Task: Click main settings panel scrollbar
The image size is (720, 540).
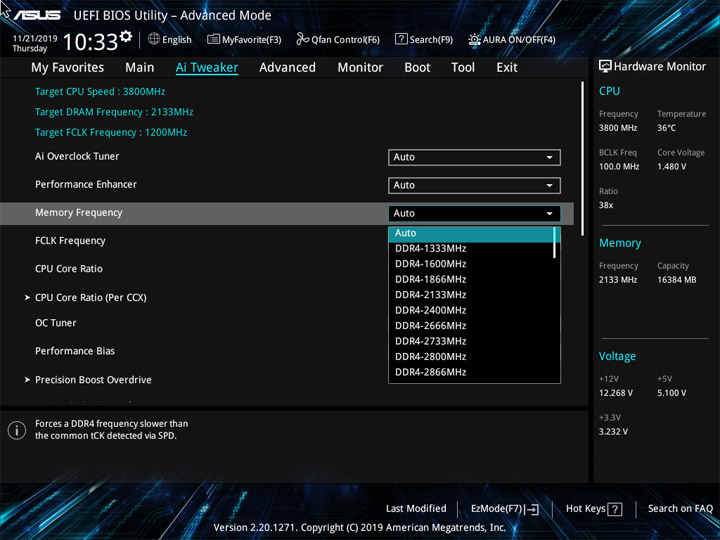Action: click(x=583, y=159)
